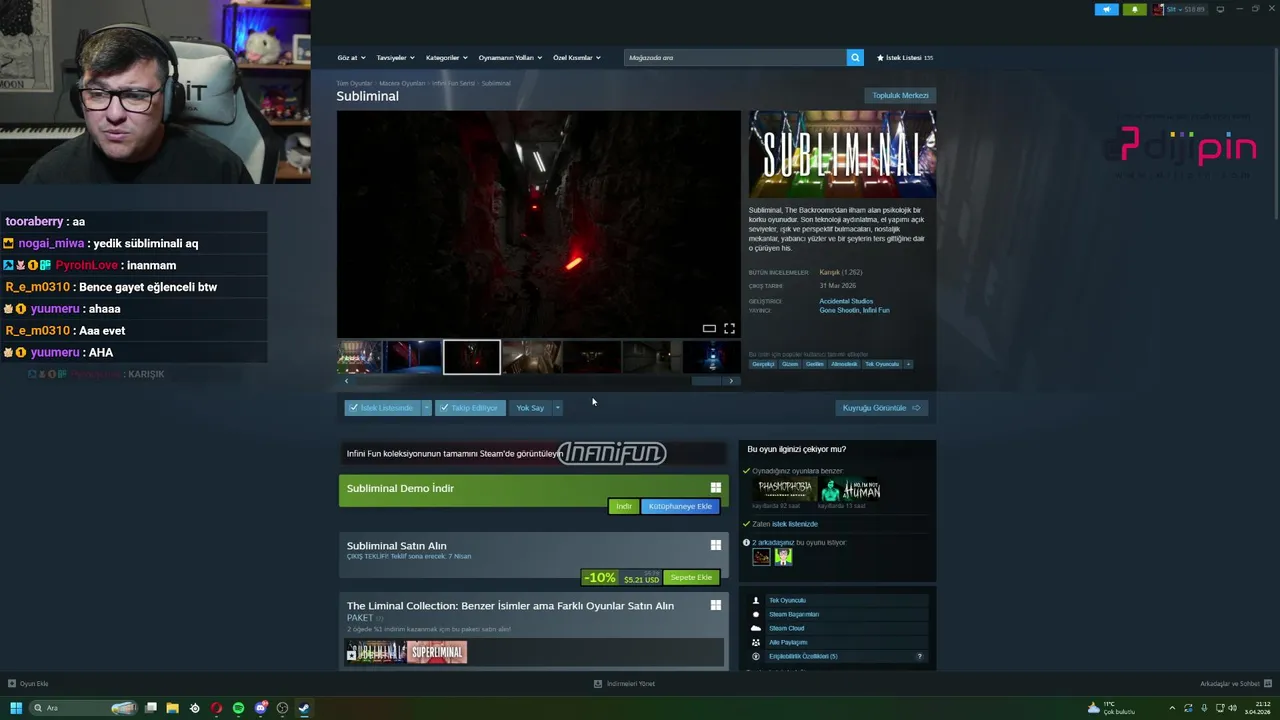
Task: Open Accidental Studios developer link
Action: (846, 301)
